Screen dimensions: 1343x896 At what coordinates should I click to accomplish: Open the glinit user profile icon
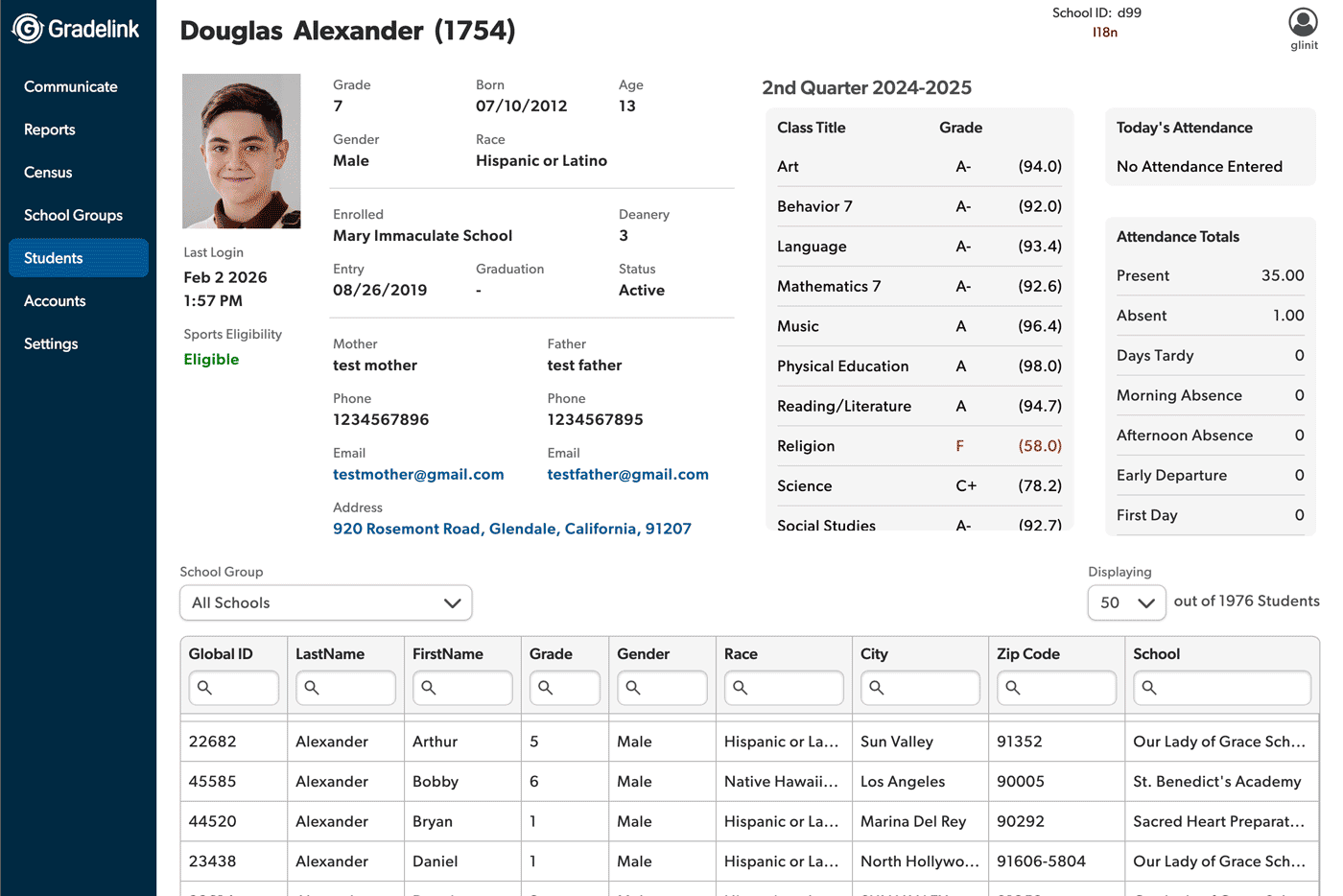(x=1303, y=22)
